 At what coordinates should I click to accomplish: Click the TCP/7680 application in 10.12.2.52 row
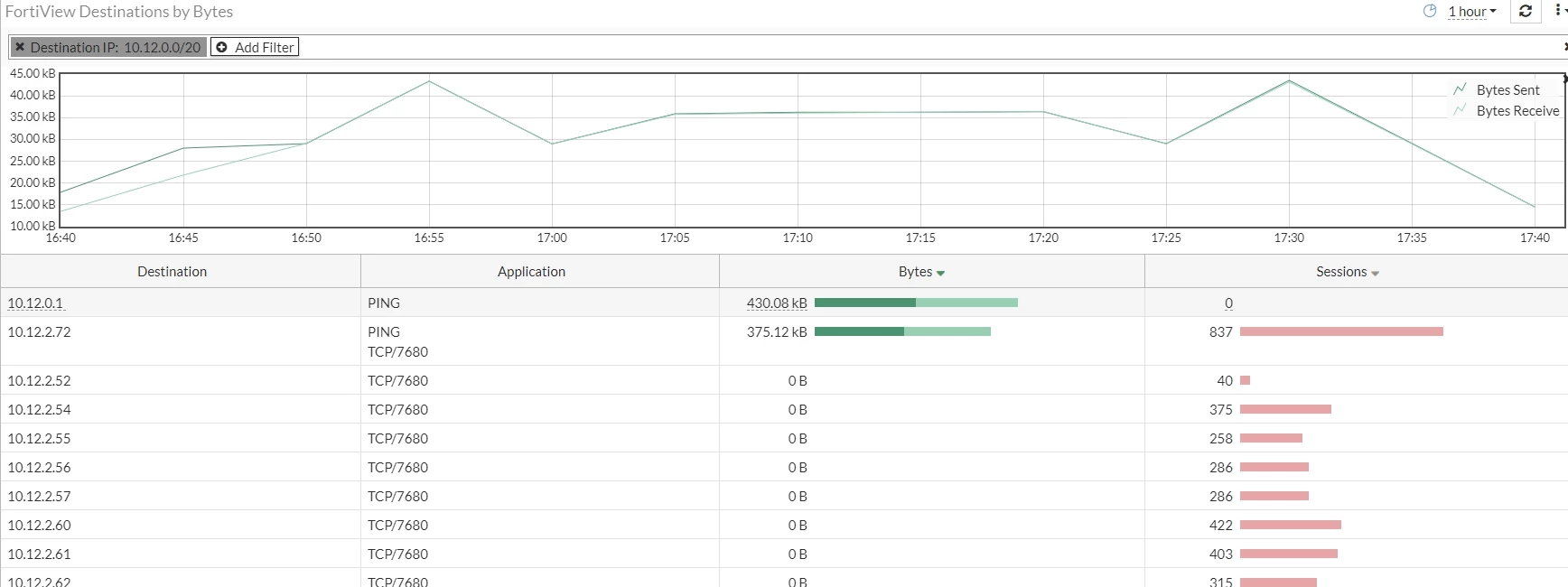(x=397, y=381)
